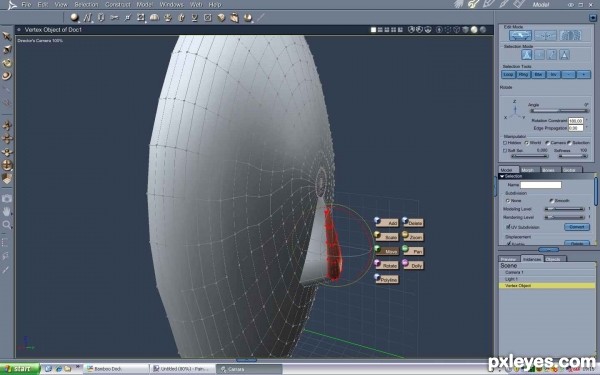The width and height of the screenshot is (600, 375).
Task: Select the Selection manipulator option
Action: 569,143
